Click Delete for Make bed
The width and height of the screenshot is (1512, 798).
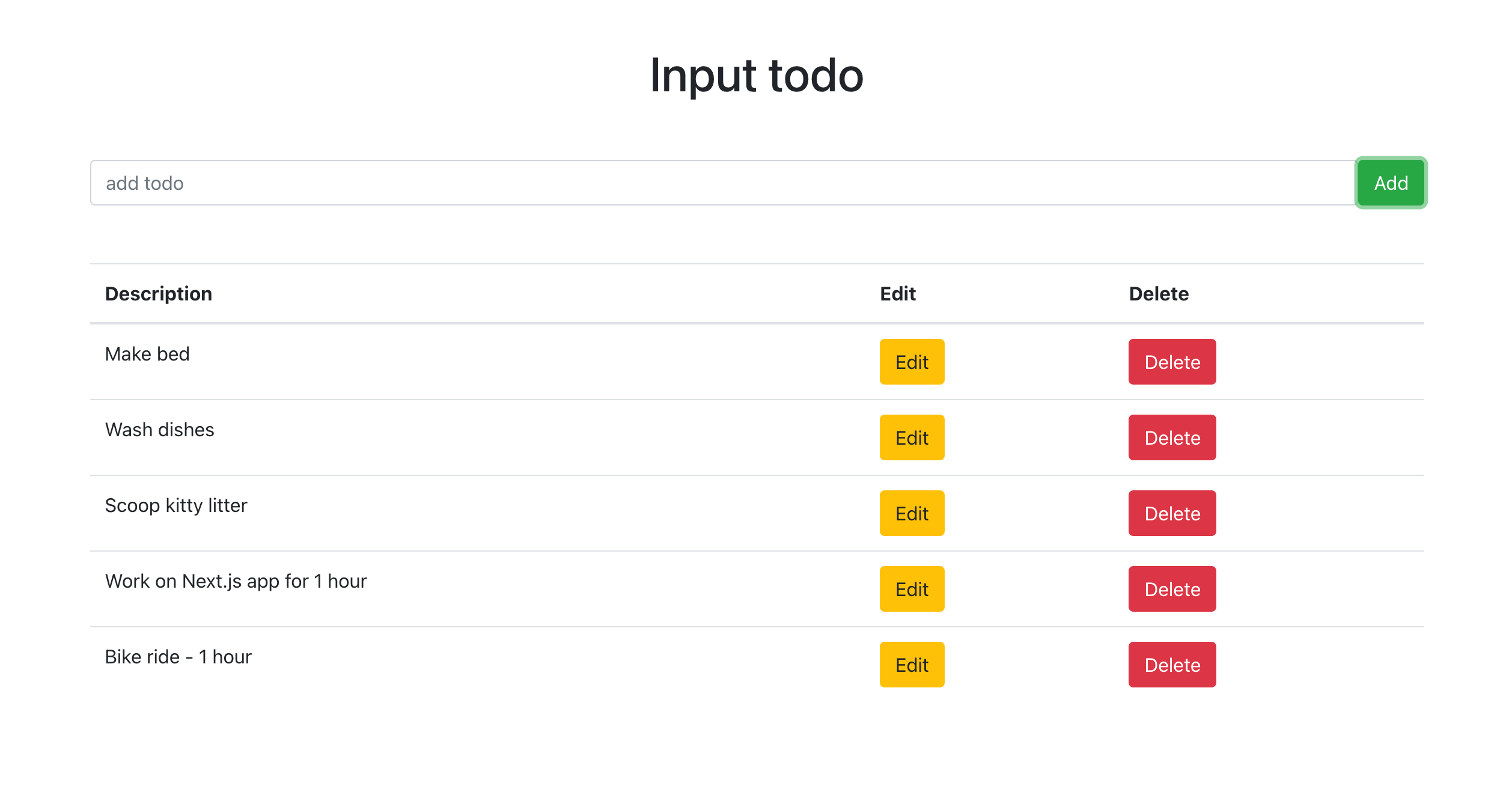(1171, 362)
